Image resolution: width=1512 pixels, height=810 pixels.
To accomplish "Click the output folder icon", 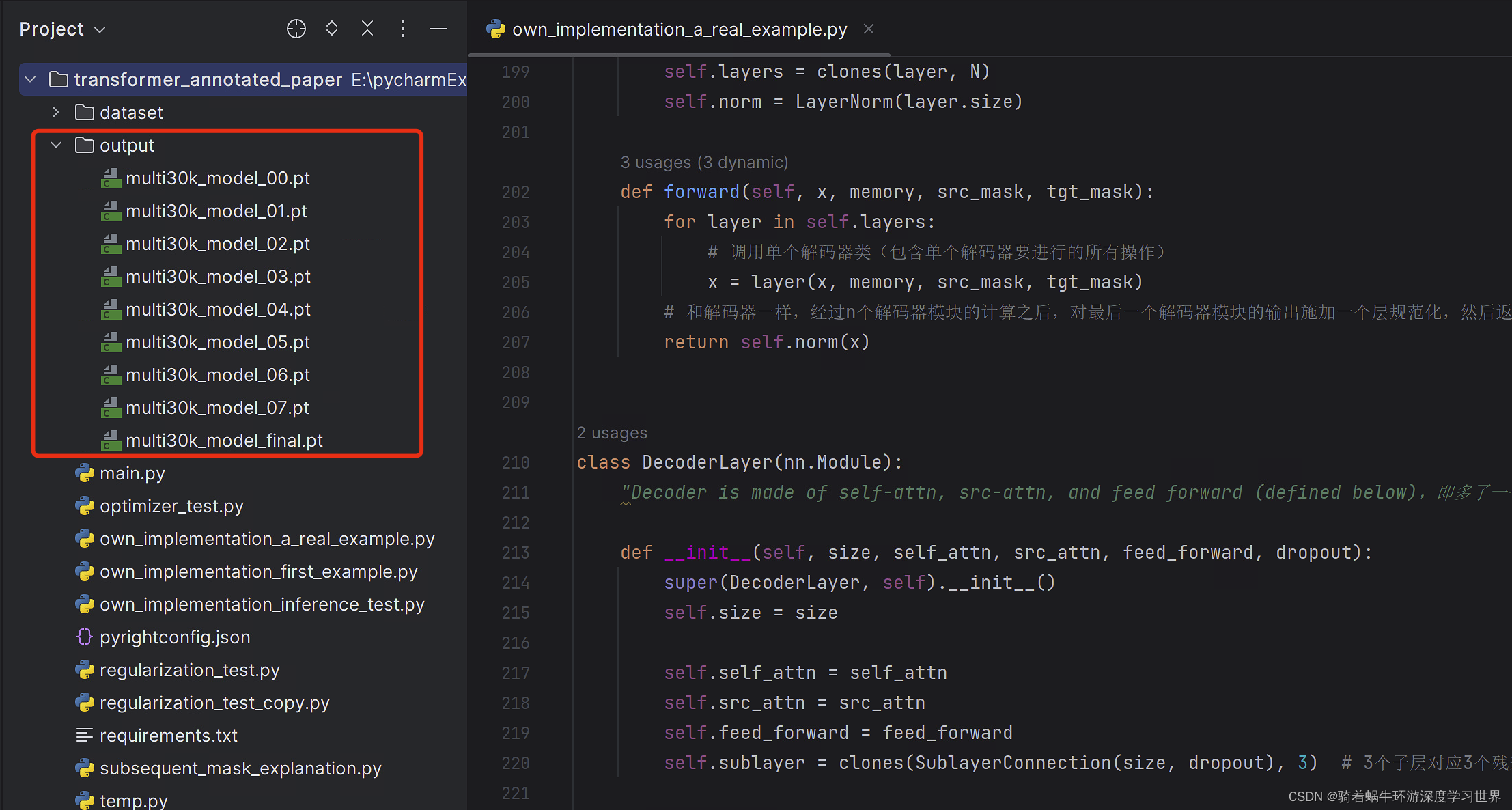I will (x=85, y=144).
